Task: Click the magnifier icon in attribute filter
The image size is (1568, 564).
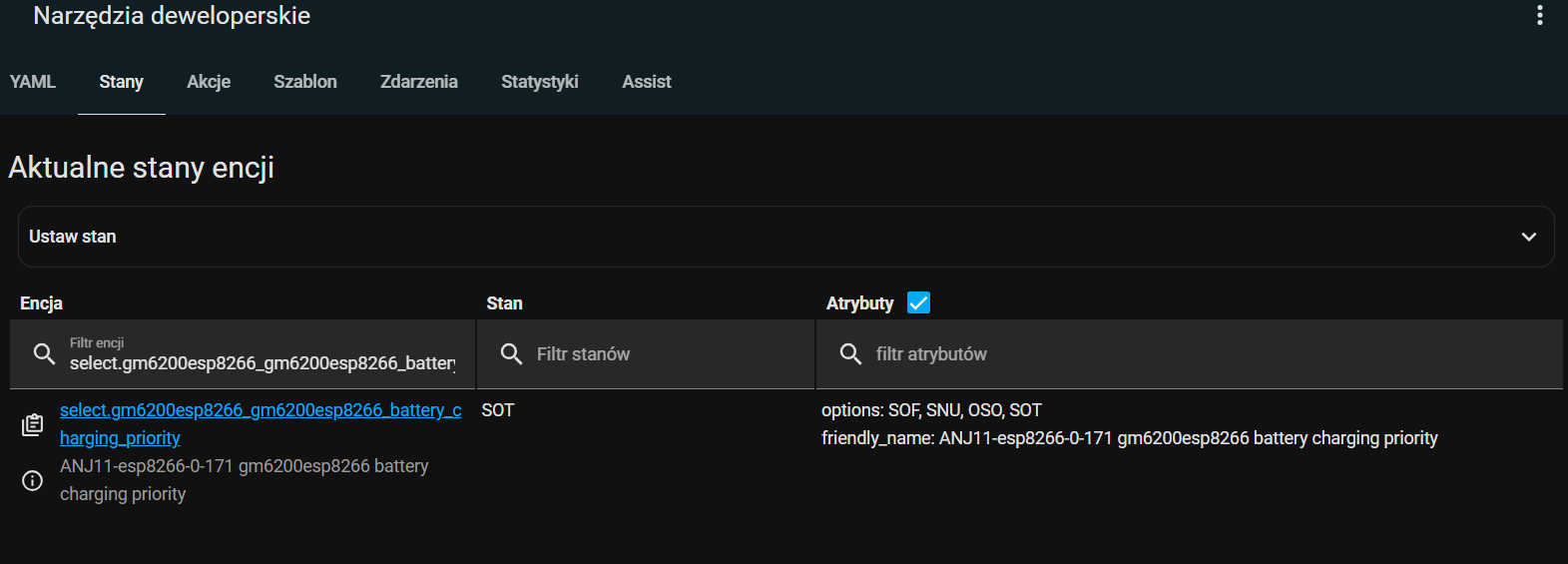Action: coord(850,354)
